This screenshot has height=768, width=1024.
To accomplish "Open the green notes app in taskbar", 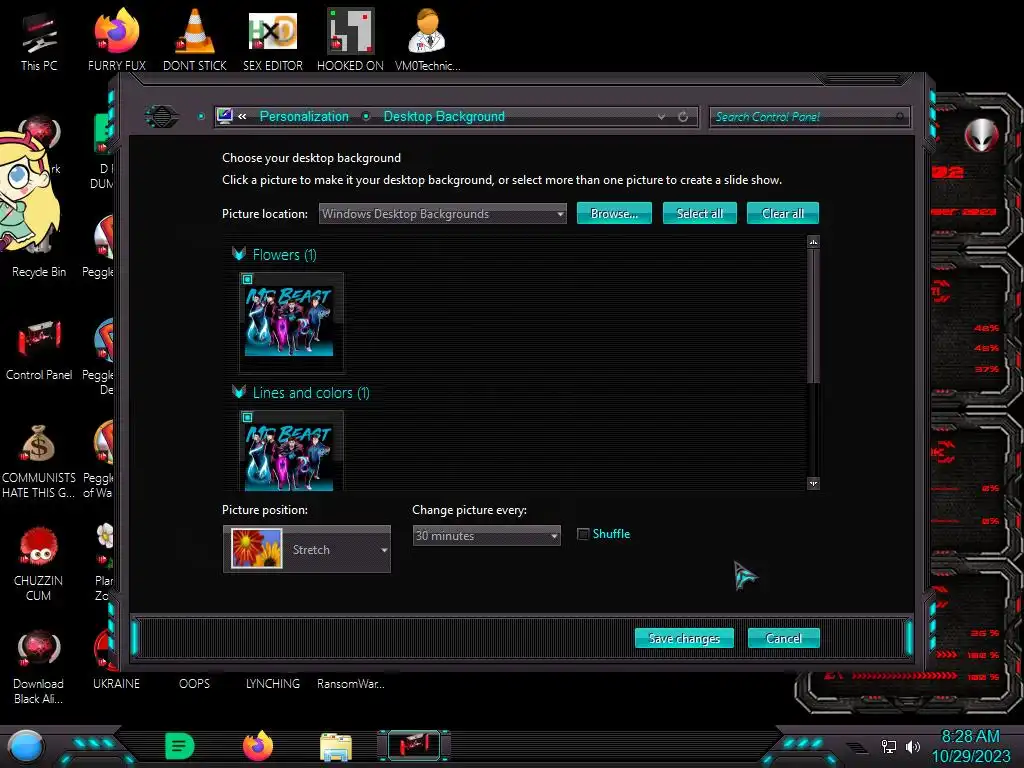I will click(180, 746).
